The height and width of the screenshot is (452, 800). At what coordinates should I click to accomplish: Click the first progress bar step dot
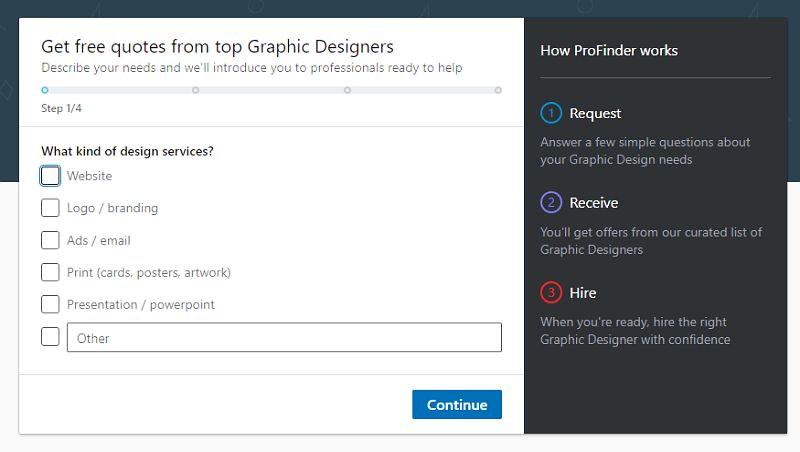(45, 90)
